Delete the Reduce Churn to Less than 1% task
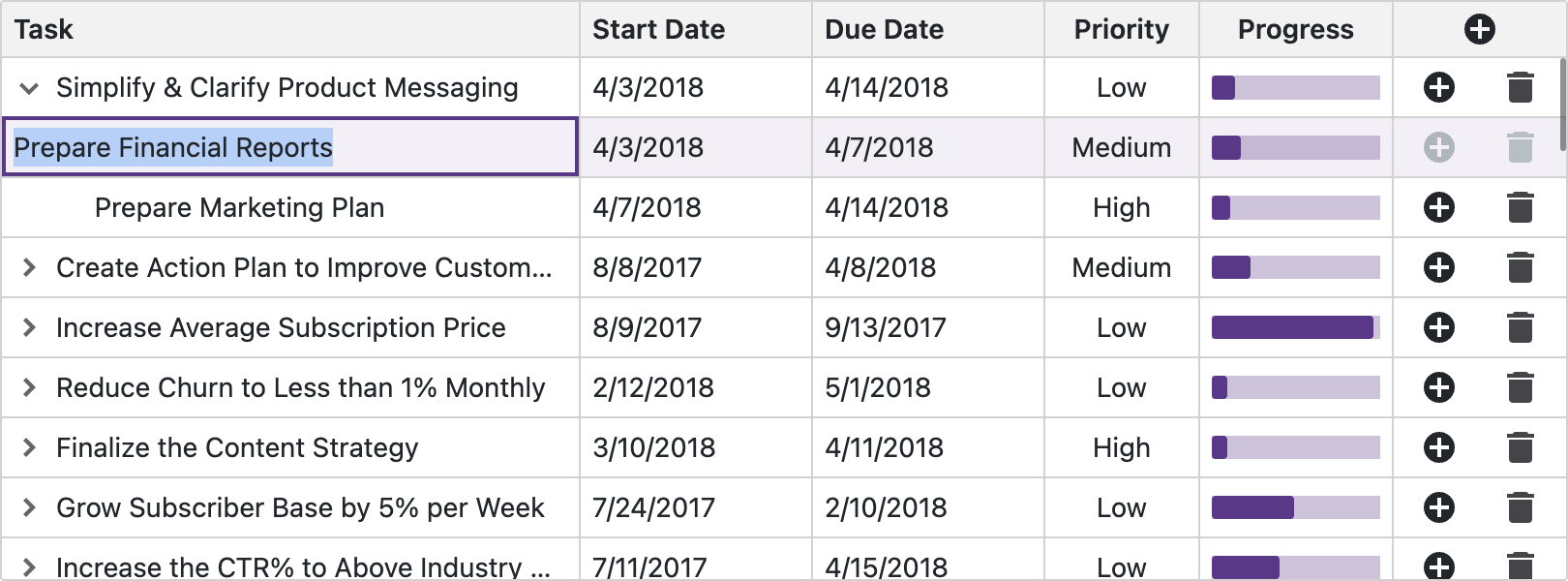Viewport: 1568px width, 581px height. (x=1520, y=387)
